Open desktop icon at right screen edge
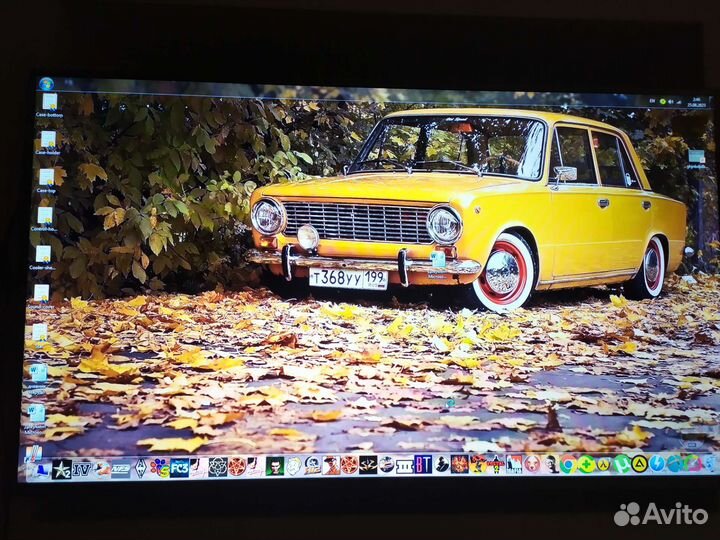 click(696, 158)
